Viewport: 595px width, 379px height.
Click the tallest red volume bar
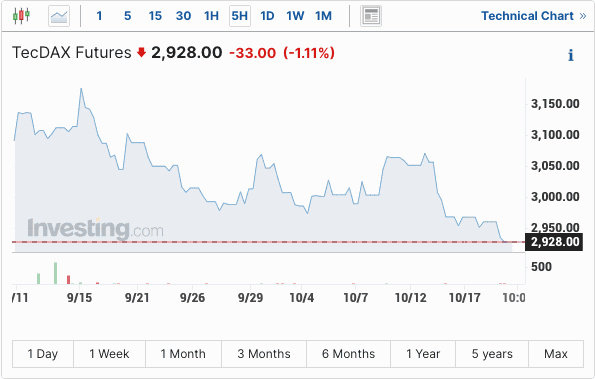tap(69, 280)
